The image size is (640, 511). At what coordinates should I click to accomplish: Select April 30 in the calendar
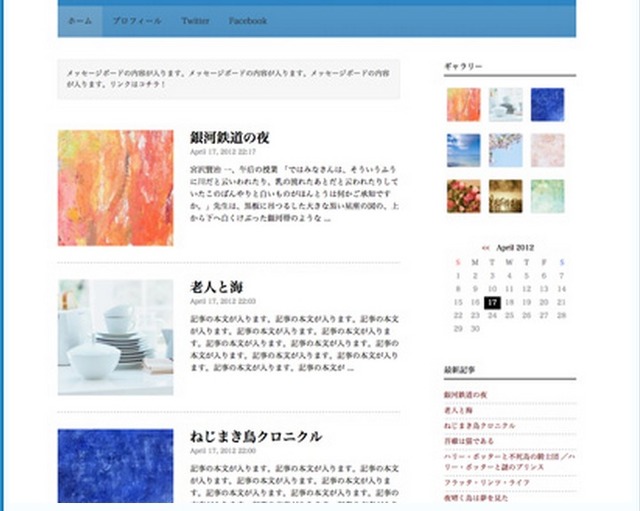tap(475, 329)
